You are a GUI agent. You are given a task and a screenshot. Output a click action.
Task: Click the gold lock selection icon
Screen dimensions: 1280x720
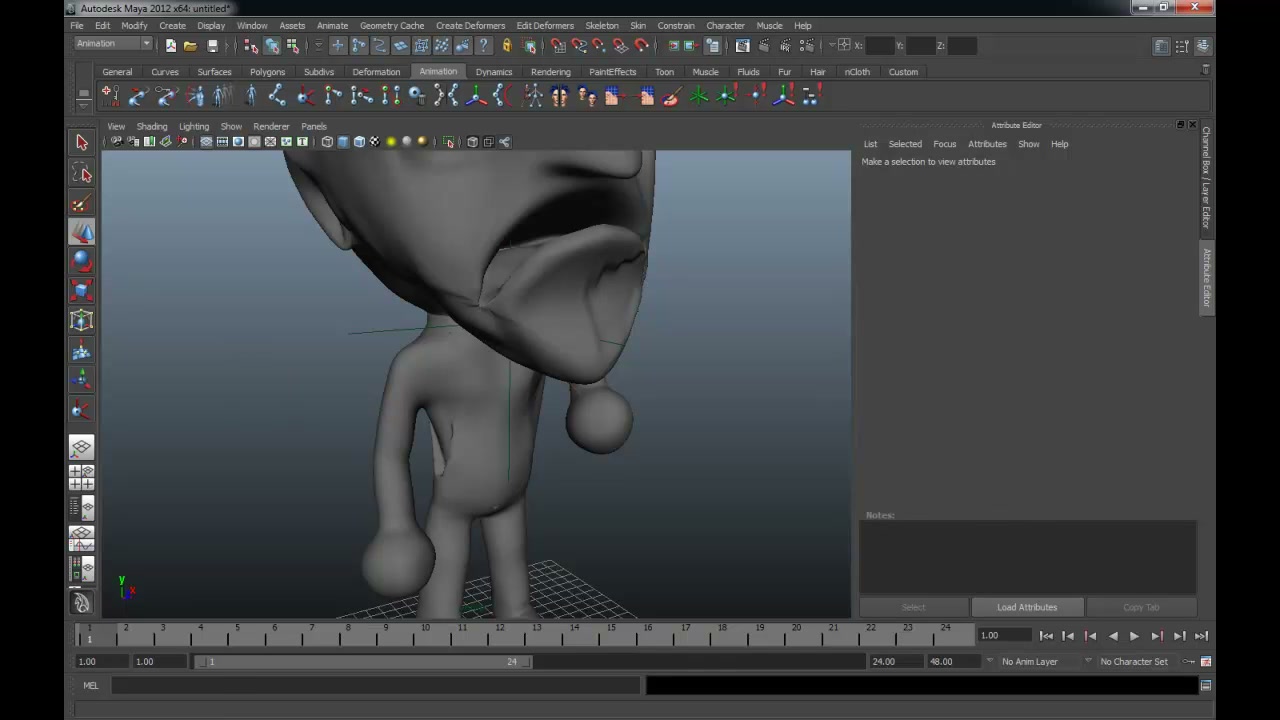click(507, 45)
